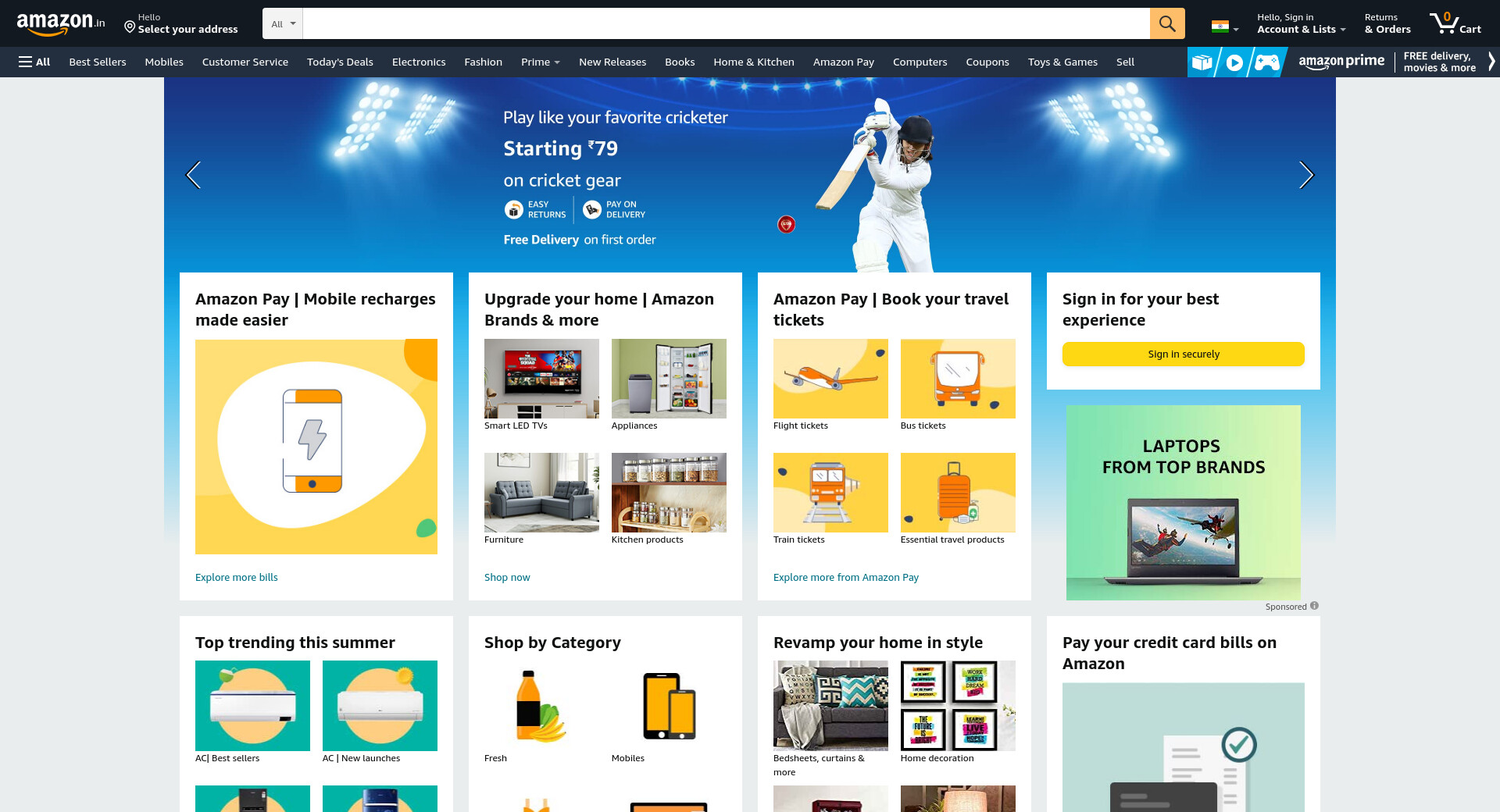This screenshot has height=812, width=1500.
Task: Click the previous banner arrow
Action: click(194, 175)
